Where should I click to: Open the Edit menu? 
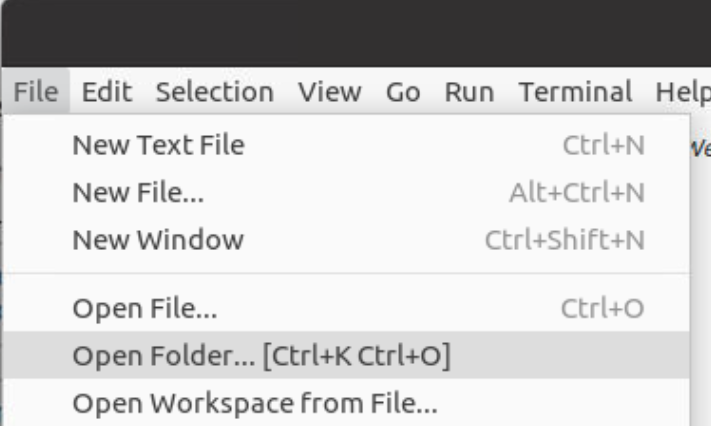(x=106, y=92)
